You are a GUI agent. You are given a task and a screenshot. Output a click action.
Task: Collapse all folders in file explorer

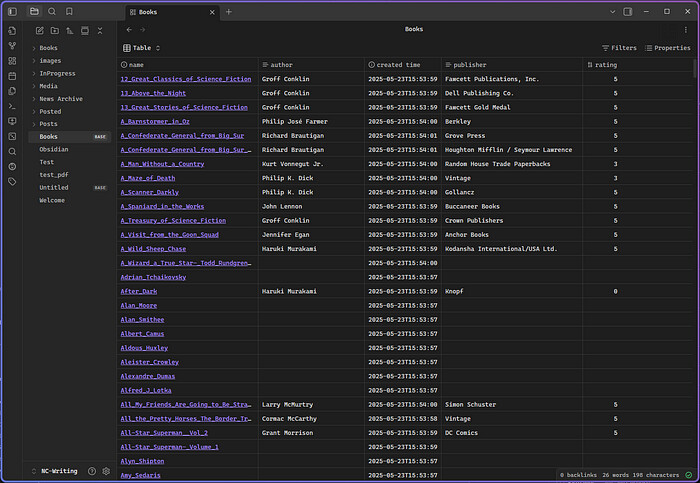tap(101, 30)
